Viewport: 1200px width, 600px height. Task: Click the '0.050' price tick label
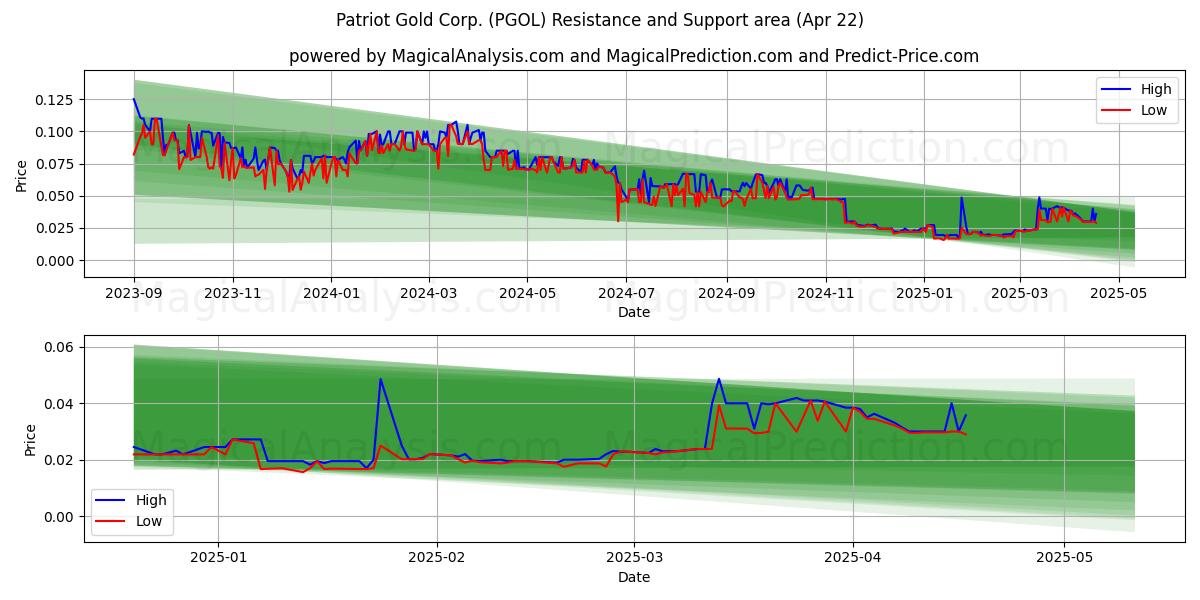[55, 196]
